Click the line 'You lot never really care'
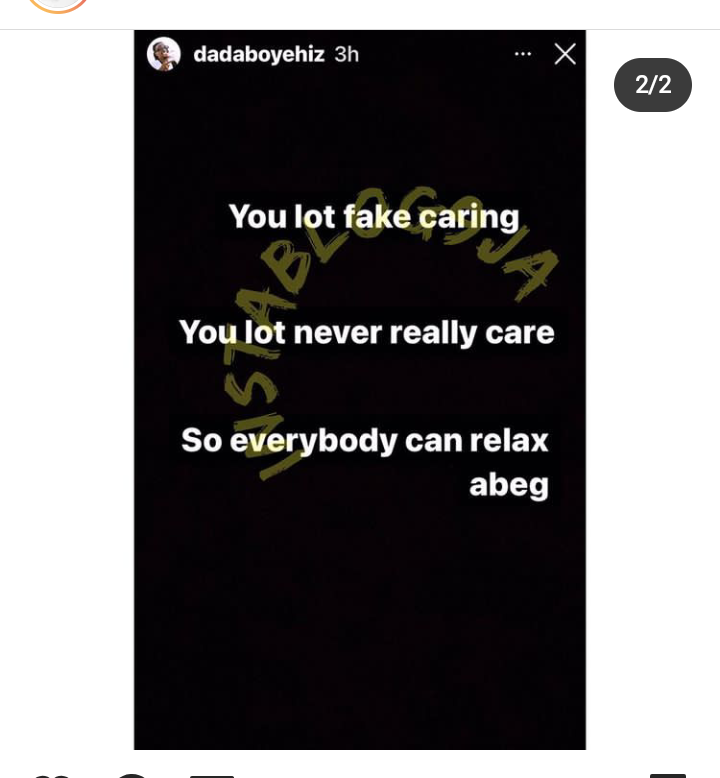Viewport: 720px width, 778px height. point(367,332)
